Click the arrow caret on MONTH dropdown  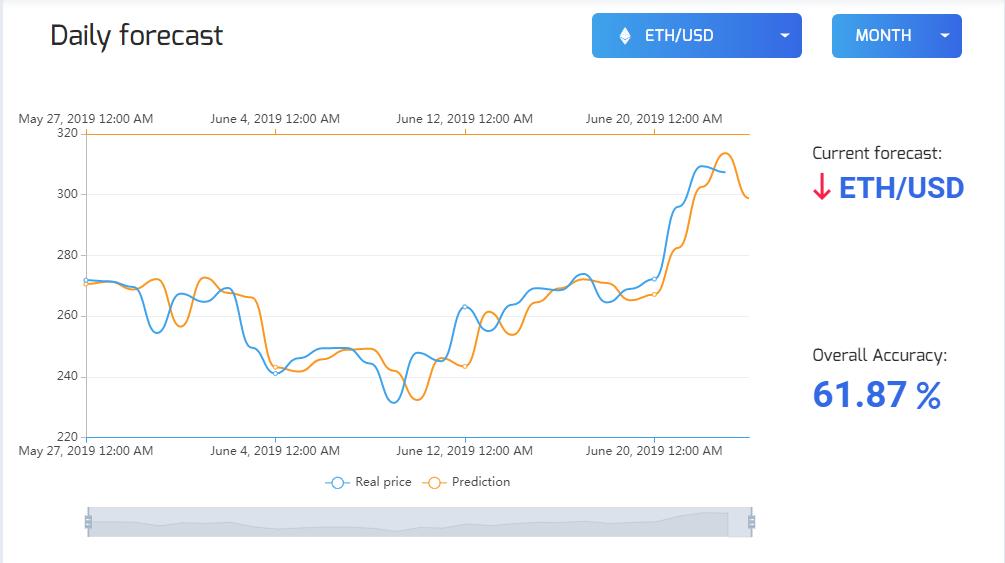[x=945, y=36]
